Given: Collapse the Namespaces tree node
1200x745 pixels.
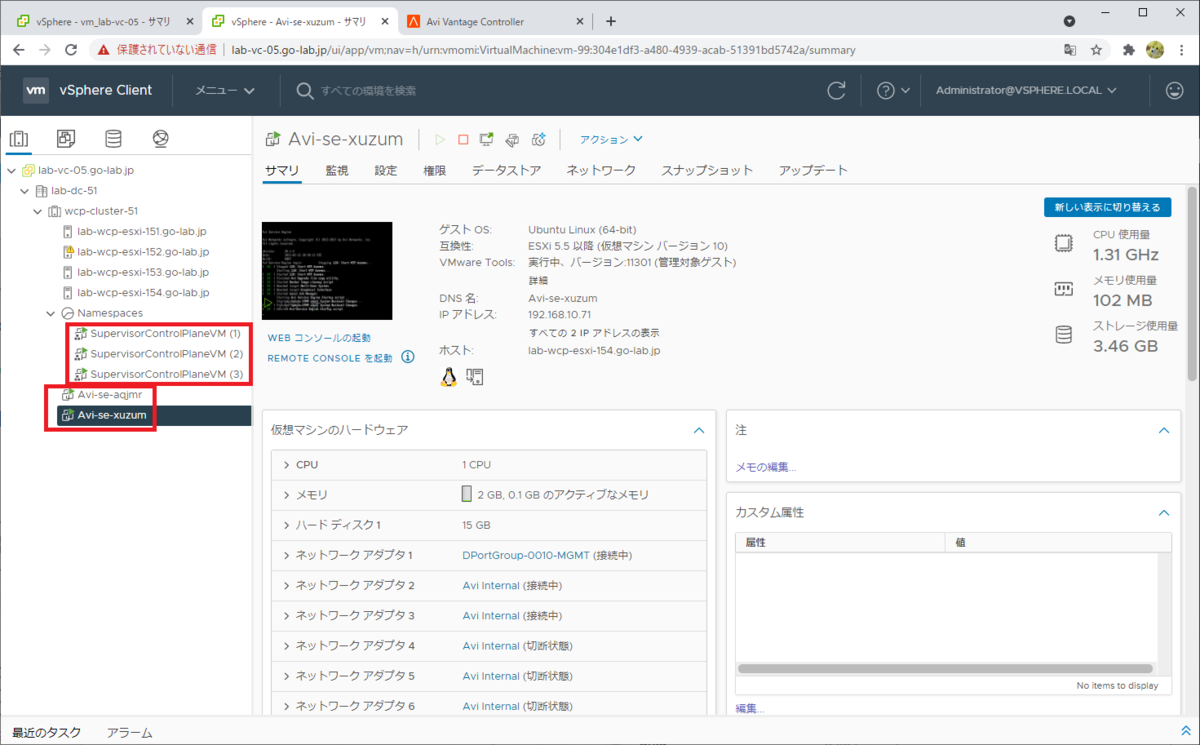Looking at the screenshot, I should point(50,312).
